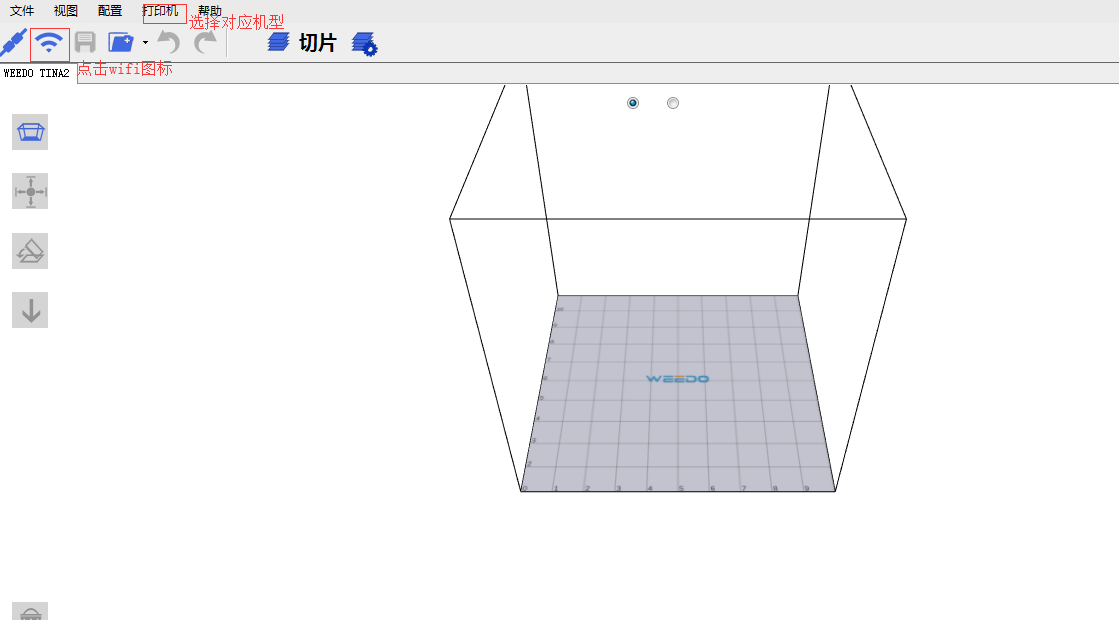This screenshot has height=620, width=1119.
Task: Select the checked left radio button
Action: (x=633, y=103)
